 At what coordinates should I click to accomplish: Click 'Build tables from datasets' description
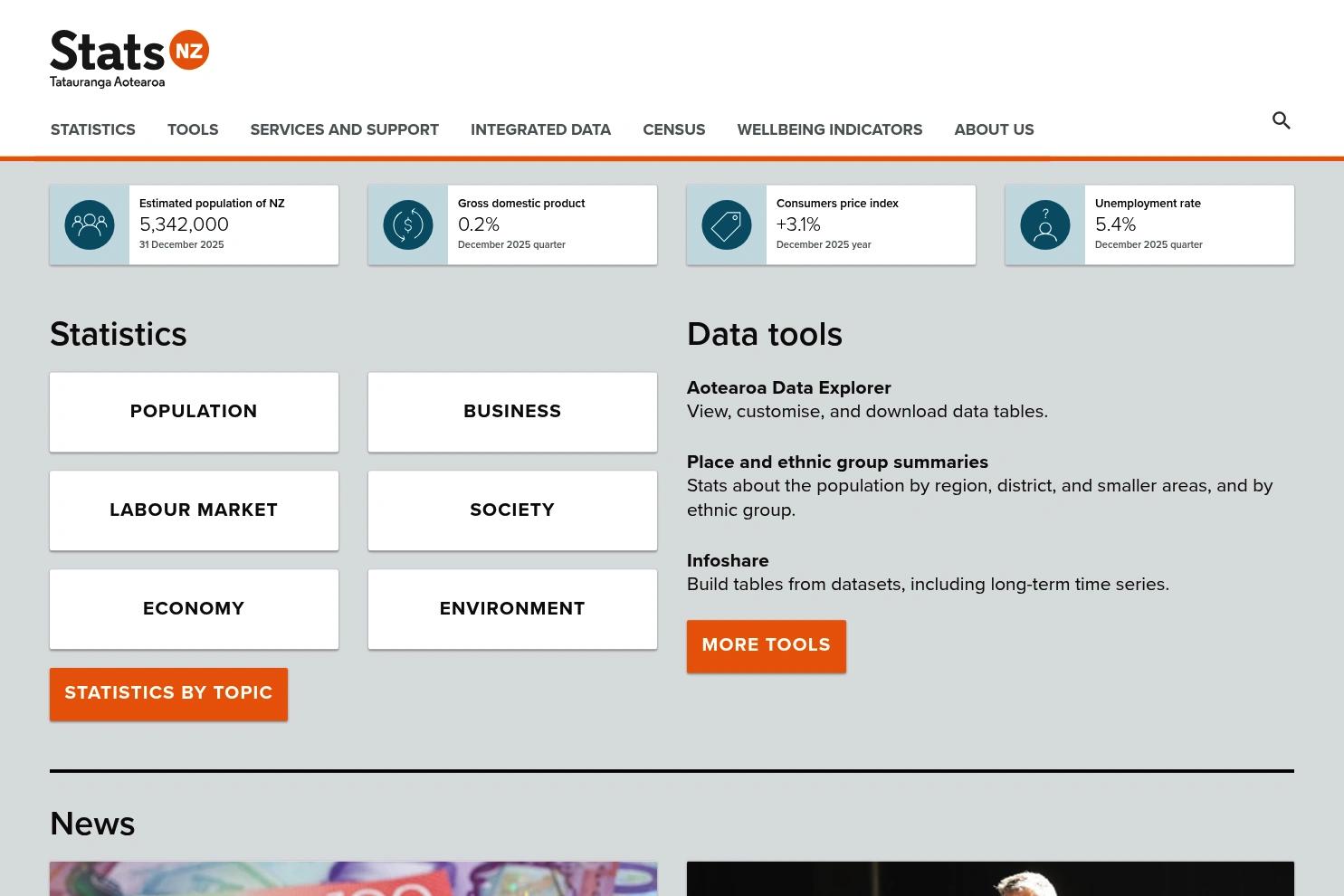point(928,585)
